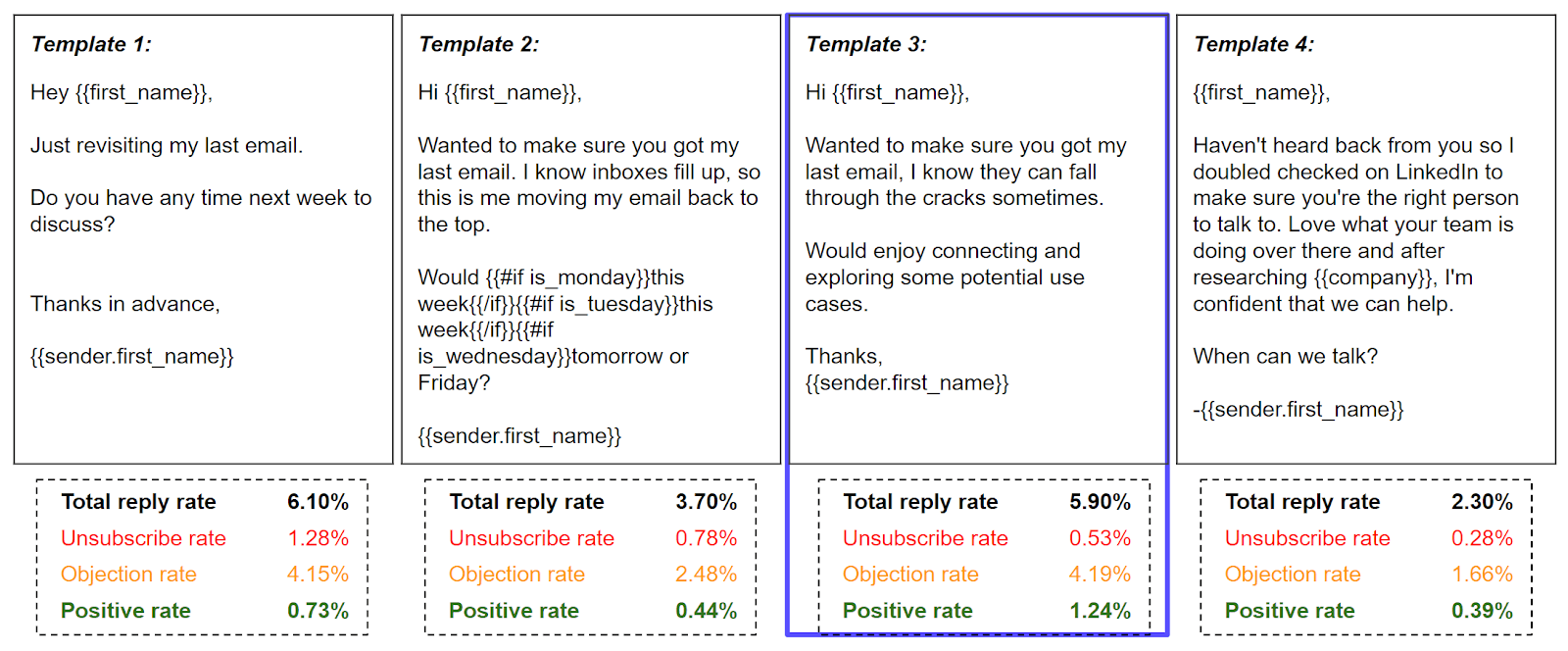The image size is (1568, 651).
Task: Click "Thanks in advance," in Template 1
Action: point(125,304)
